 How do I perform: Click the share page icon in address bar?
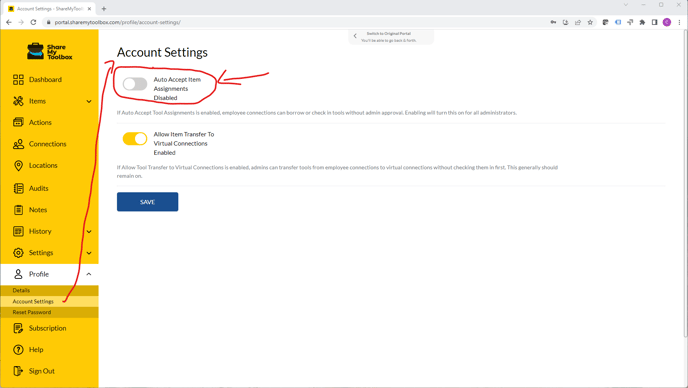(578, 22)
